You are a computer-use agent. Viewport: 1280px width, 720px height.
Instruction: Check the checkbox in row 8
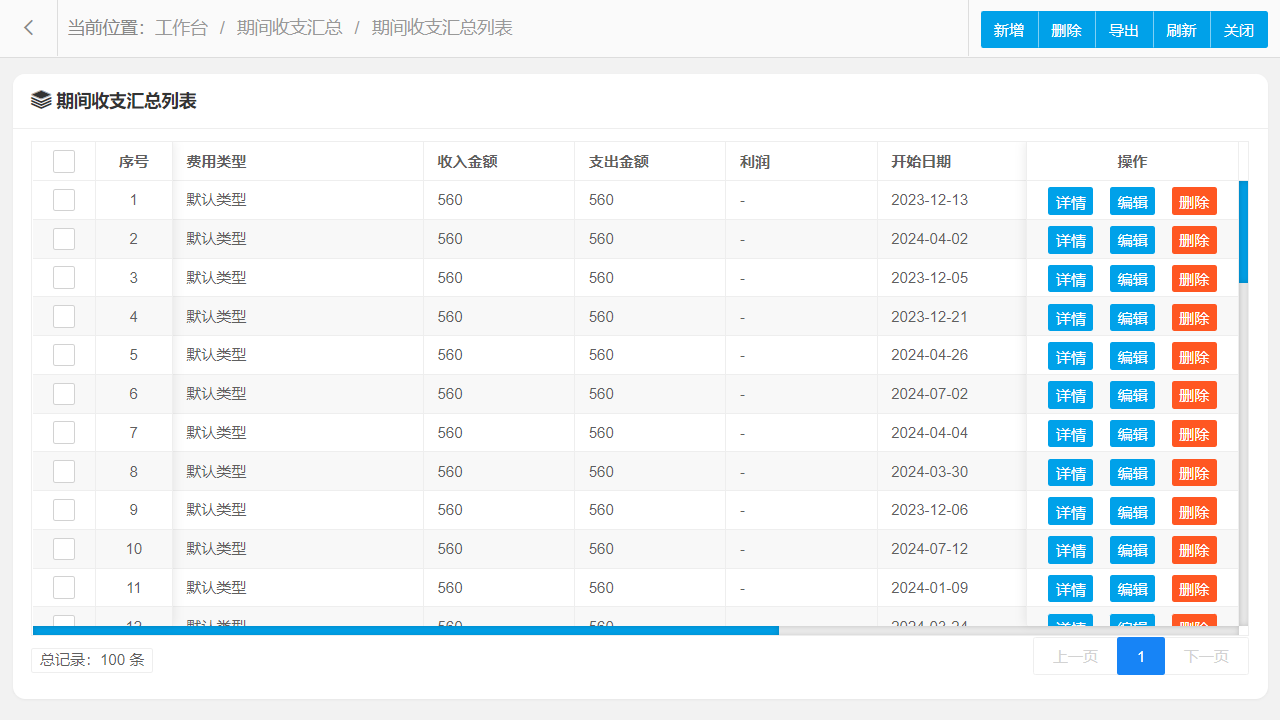[64, 472]
